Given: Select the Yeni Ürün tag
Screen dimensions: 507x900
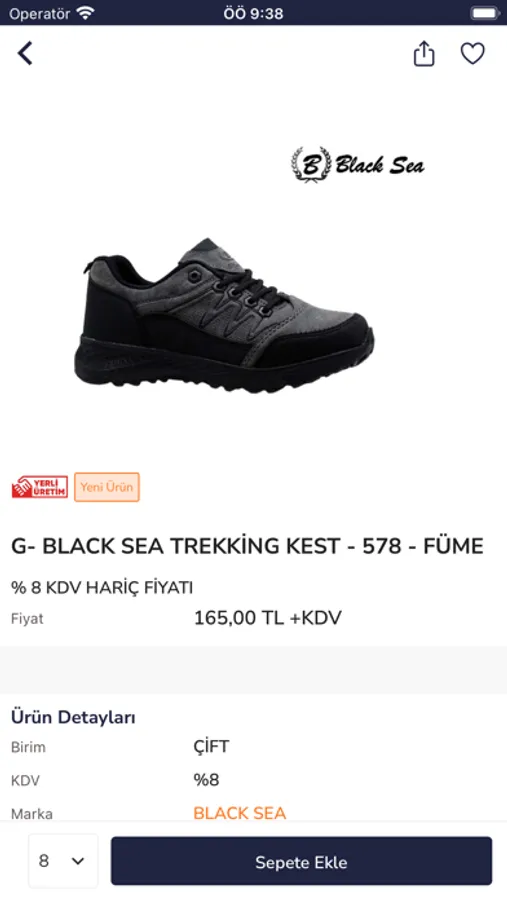Looking at the screenshot, I should 107,487.
